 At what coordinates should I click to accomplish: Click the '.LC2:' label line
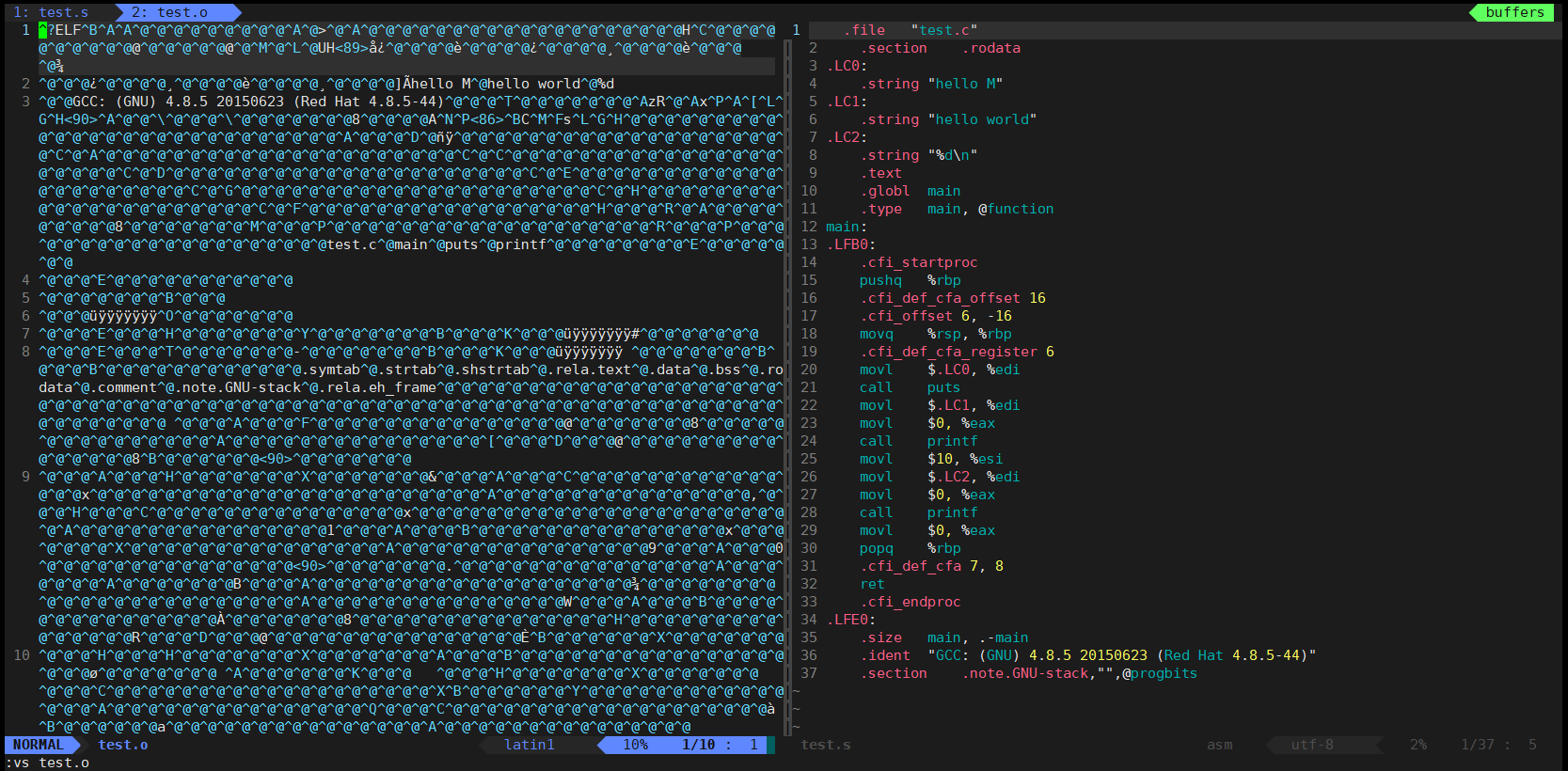[847, 137]
